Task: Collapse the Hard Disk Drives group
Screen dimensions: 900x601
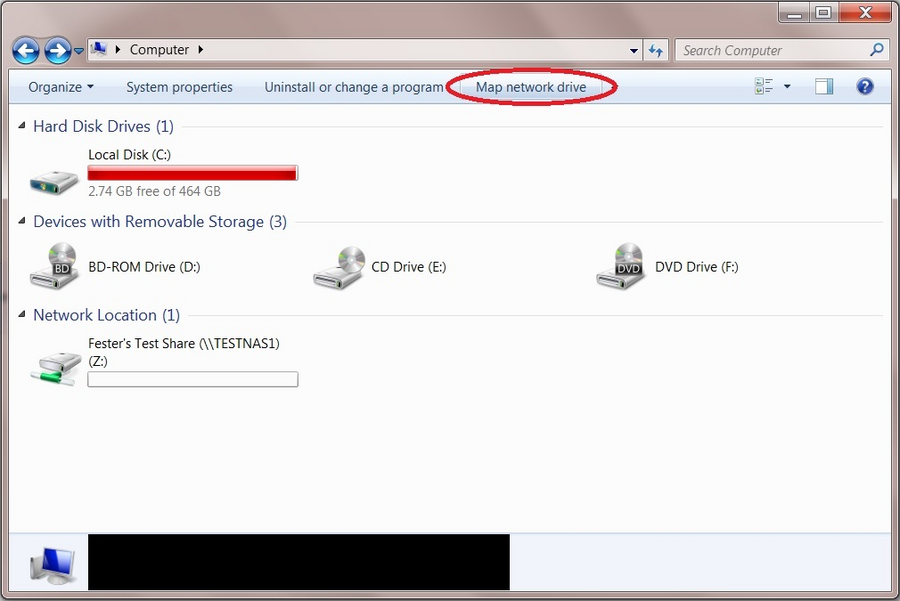Action: coord(23,127)
